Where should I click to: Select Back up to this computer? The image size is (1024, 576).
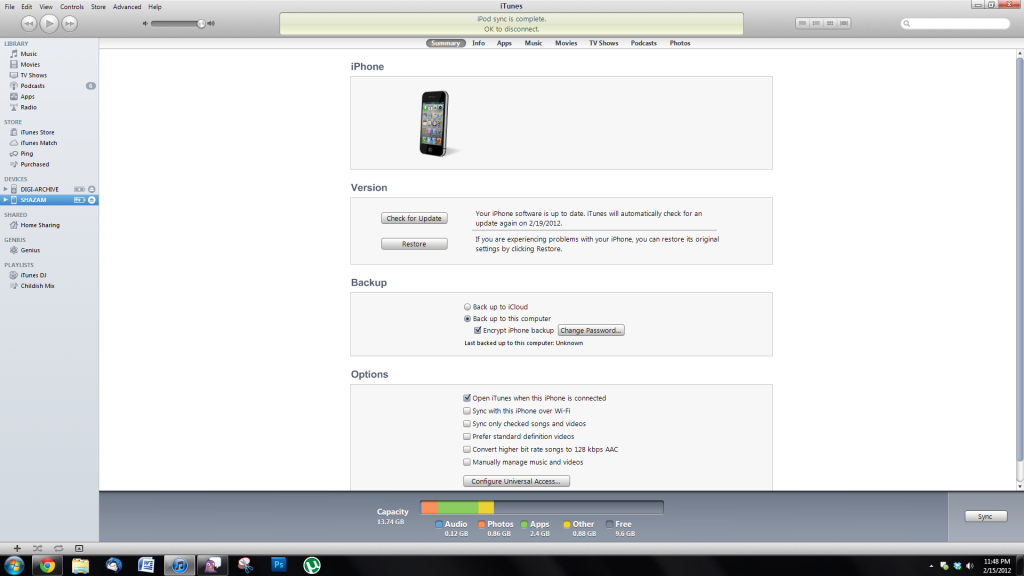click(x=467, y=319)
